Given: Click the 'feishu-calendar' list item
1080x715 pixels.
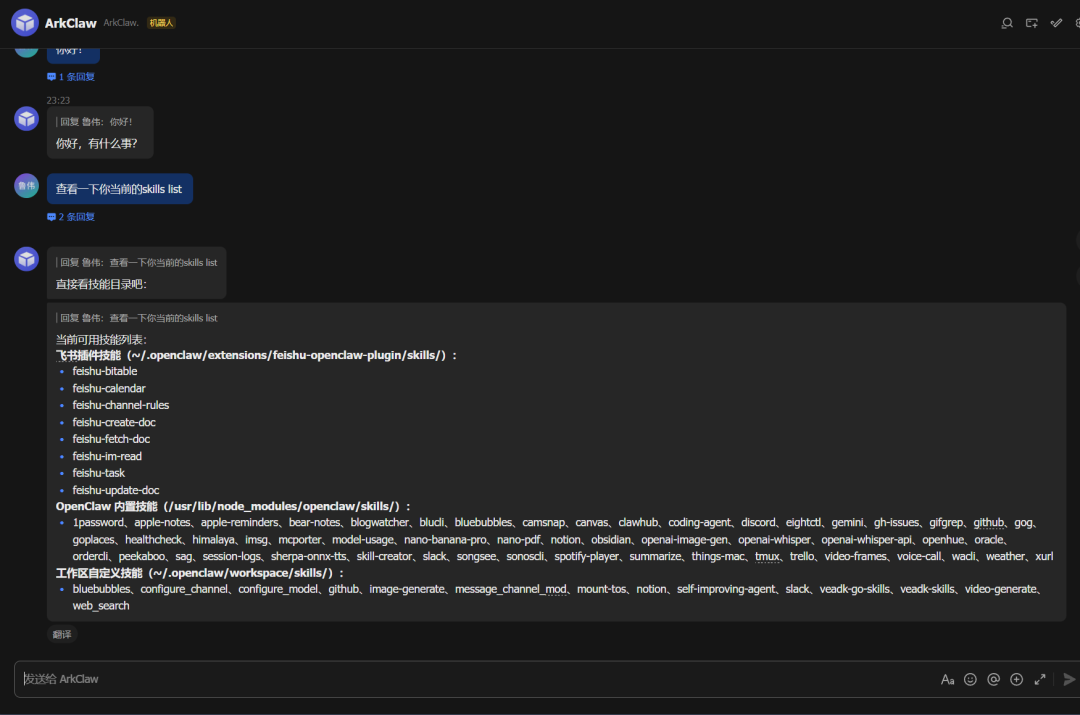Looking at the screenshot, I should pos(109,388).
